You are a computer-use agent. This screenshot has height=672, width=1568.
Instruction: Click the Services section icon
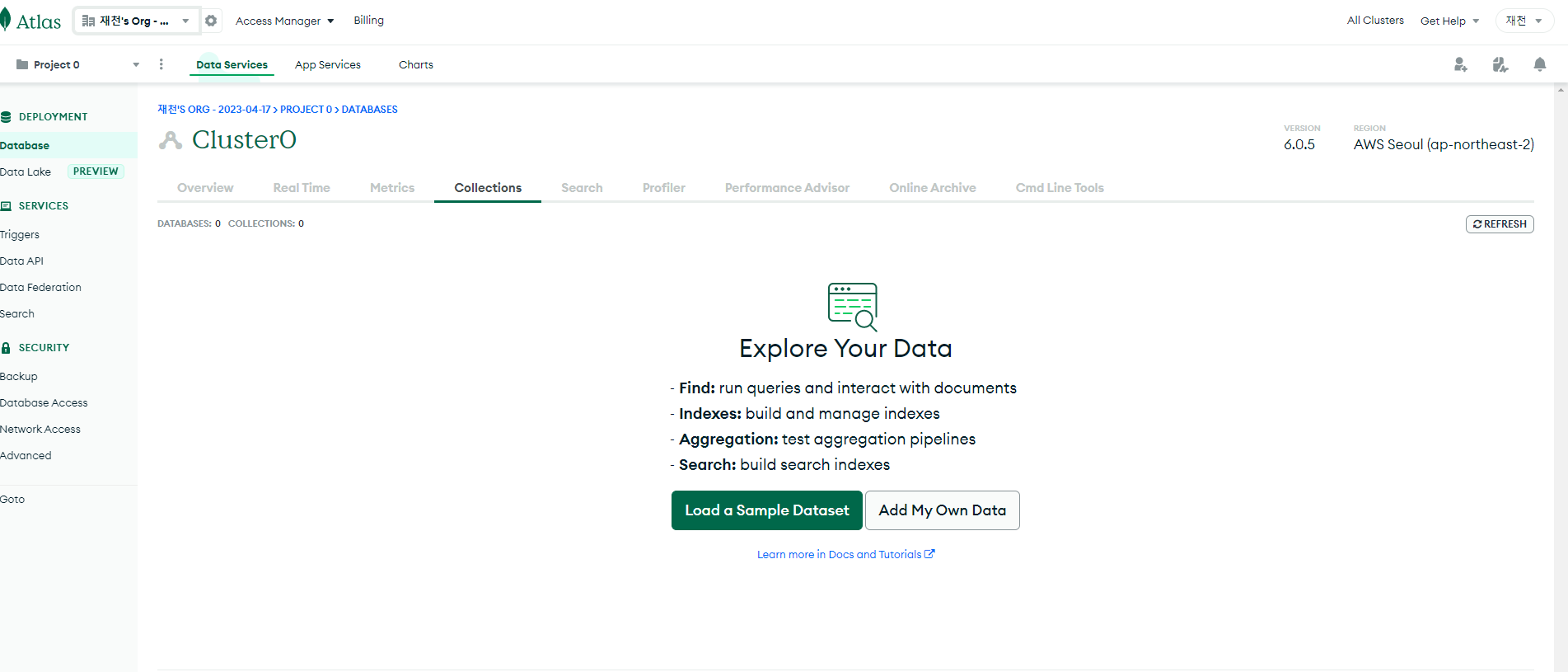point(6,206)
